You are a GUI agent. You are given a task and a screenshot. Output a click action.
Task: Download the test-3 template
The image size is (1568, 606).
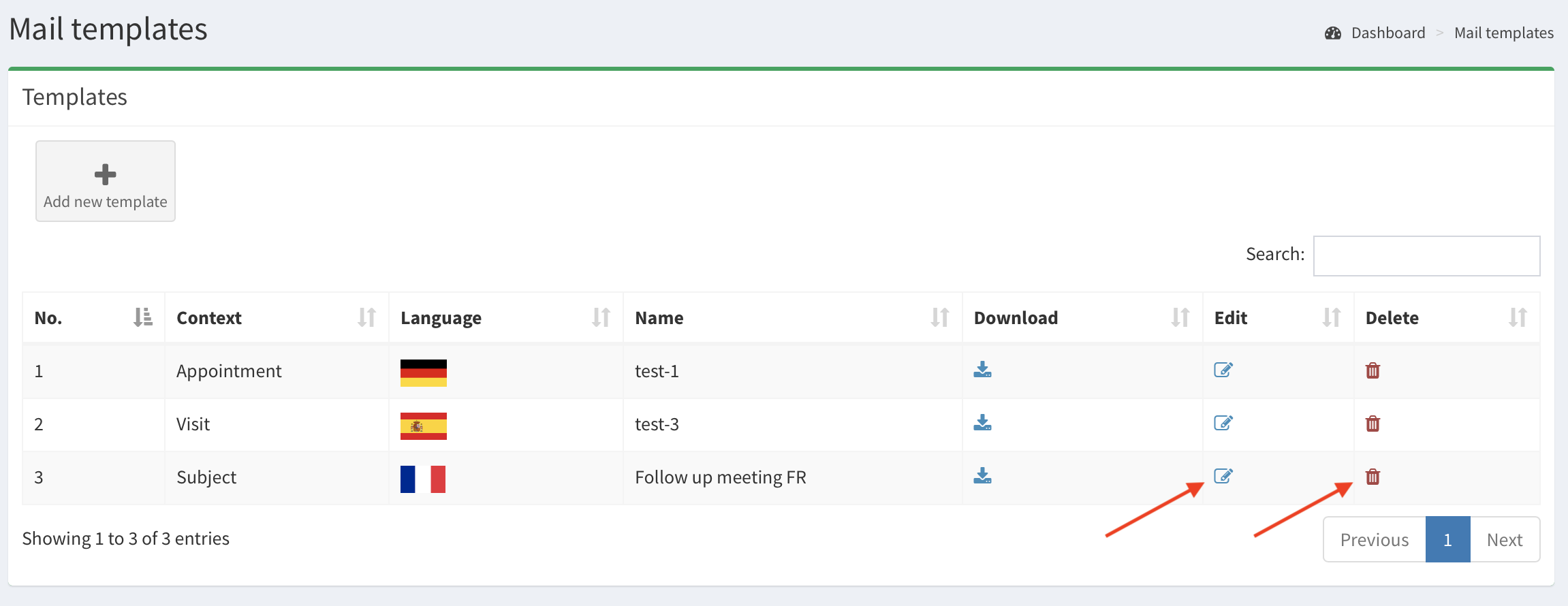coord(982,423)
